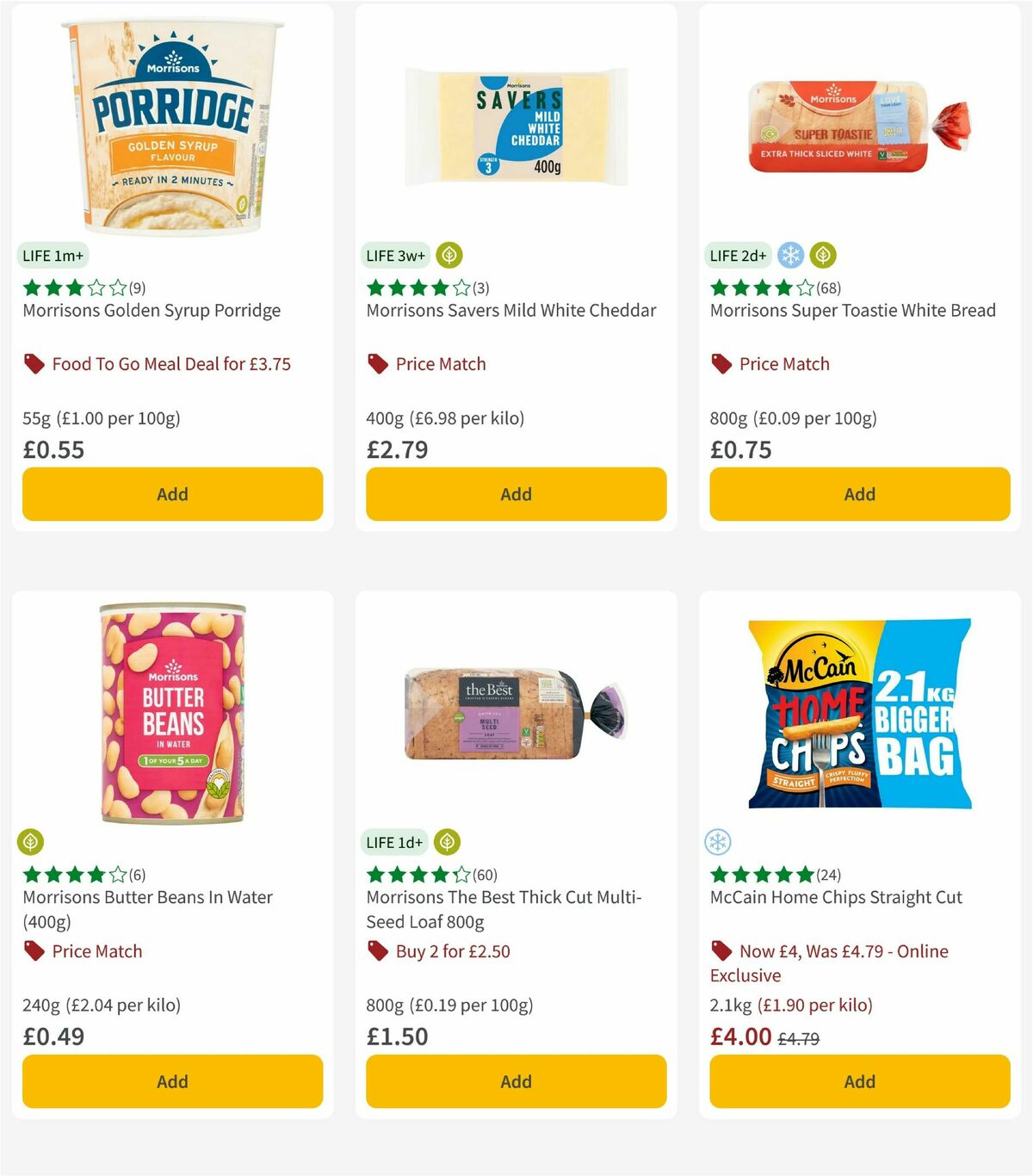Click the Savers Mild White Cheddar product image
Viewport: 1033px width, 1176px height.
tap(516, 125)
